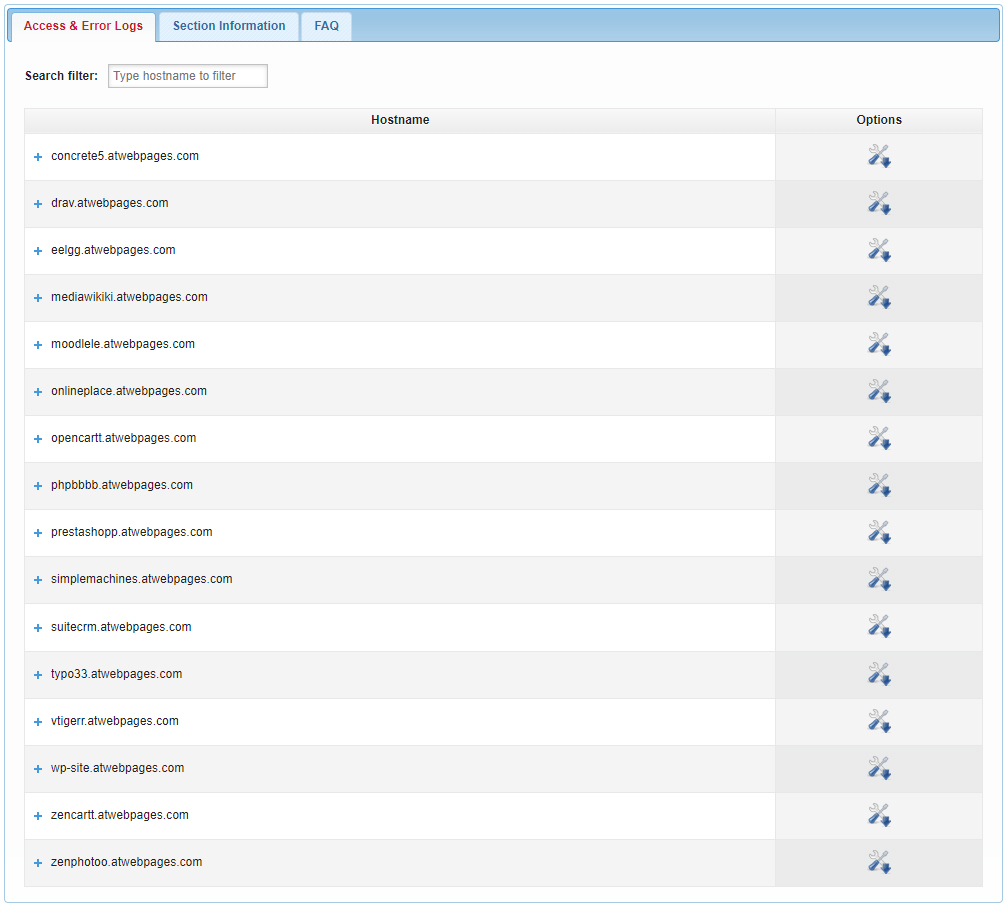Open log options for zenphotoo.atwebpages.com
Screen dimensions: 1005x909
879,862
